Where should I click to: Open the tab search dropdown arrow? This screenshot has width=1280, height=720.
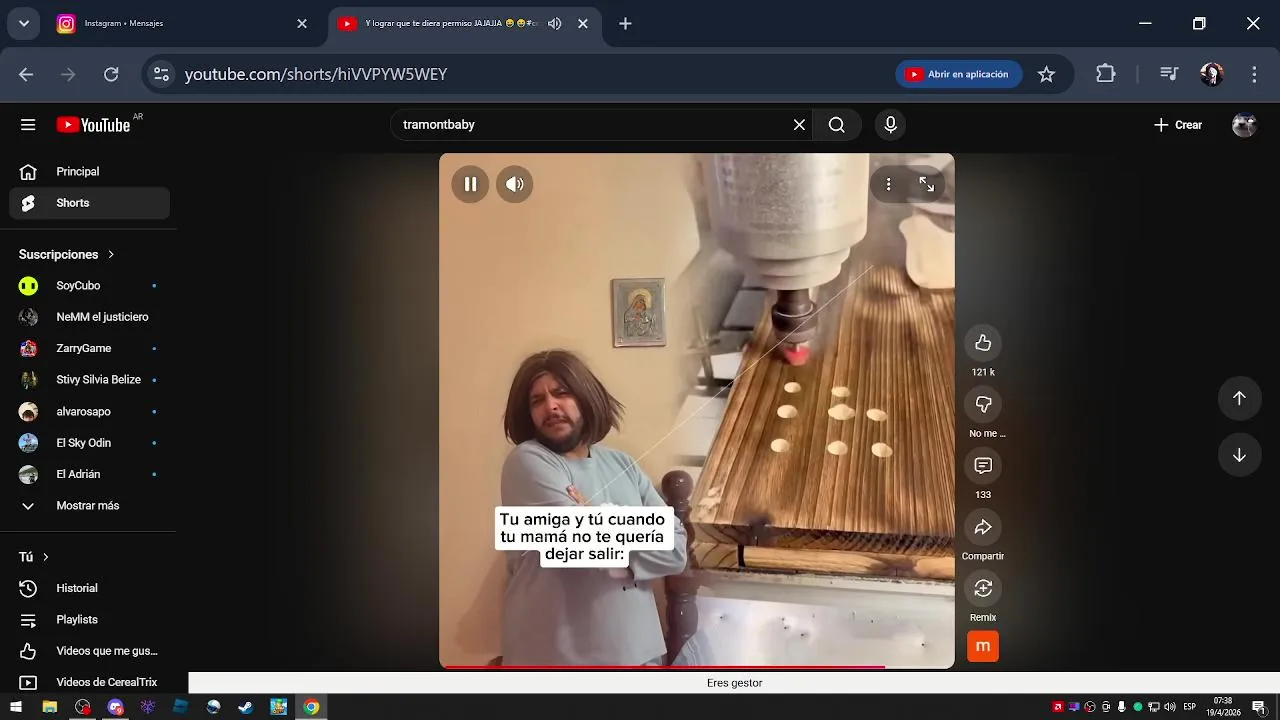point(24,24)
